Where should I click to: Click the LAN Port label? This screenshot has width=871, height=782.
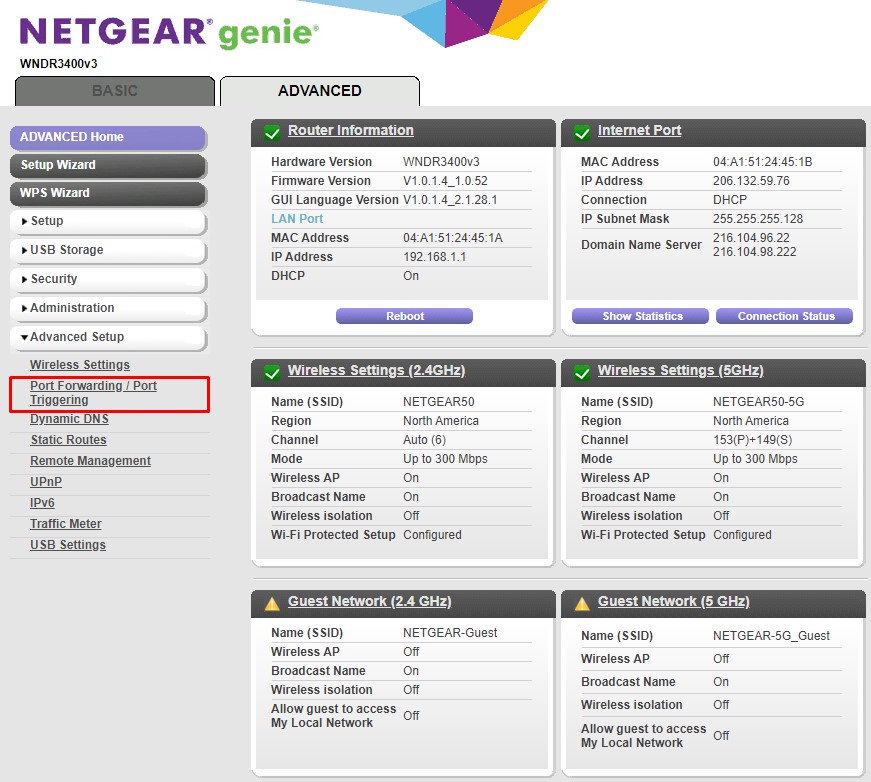[297, 219]
